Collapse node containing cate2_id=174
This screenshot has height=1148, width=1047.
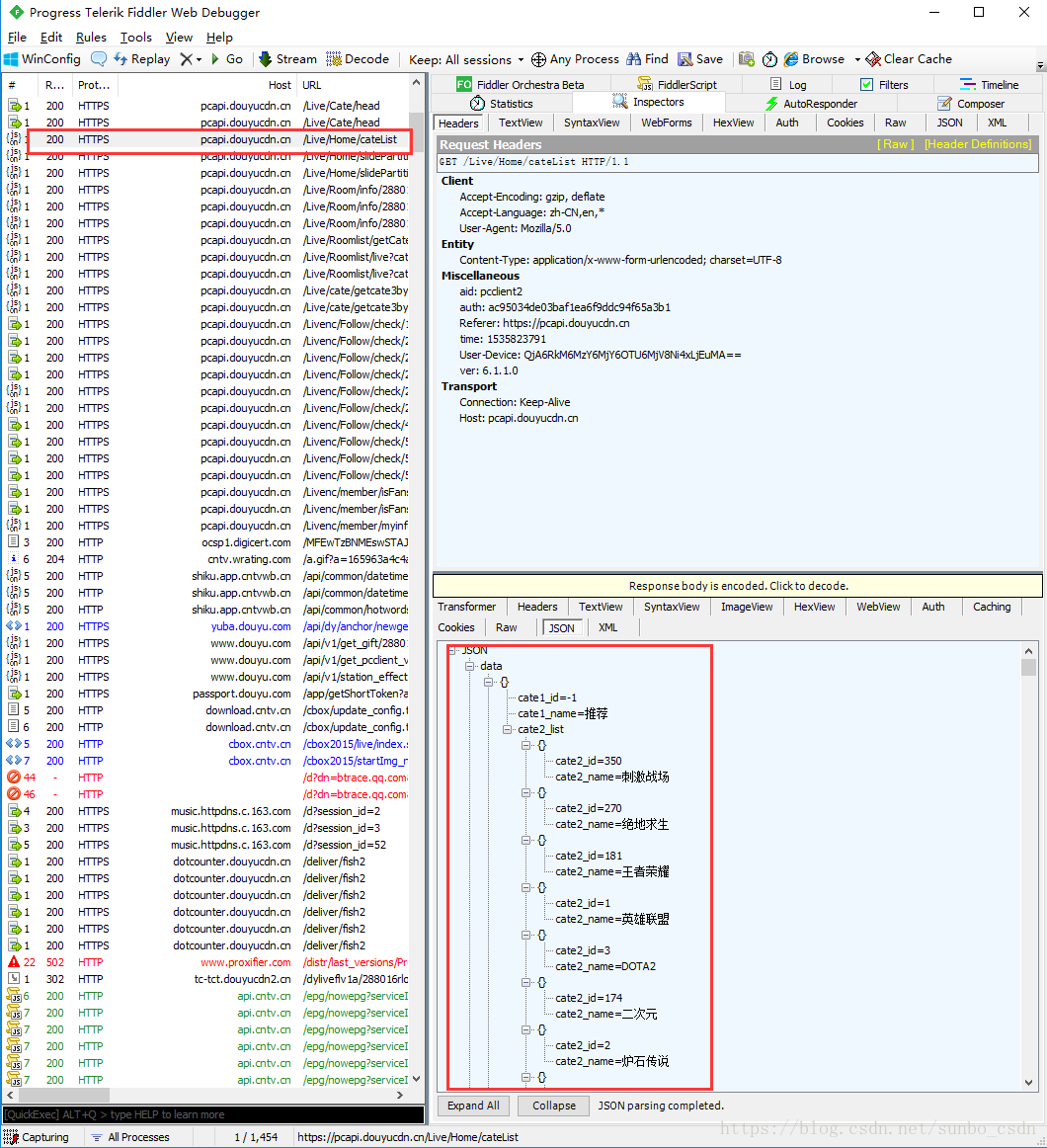coord(525,983)
